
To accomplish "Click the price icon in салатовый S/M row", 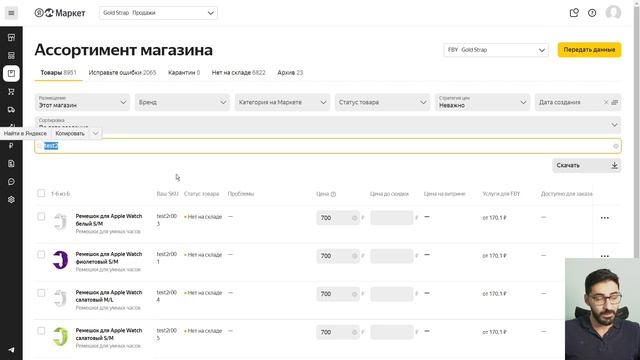I will point(354,332).
